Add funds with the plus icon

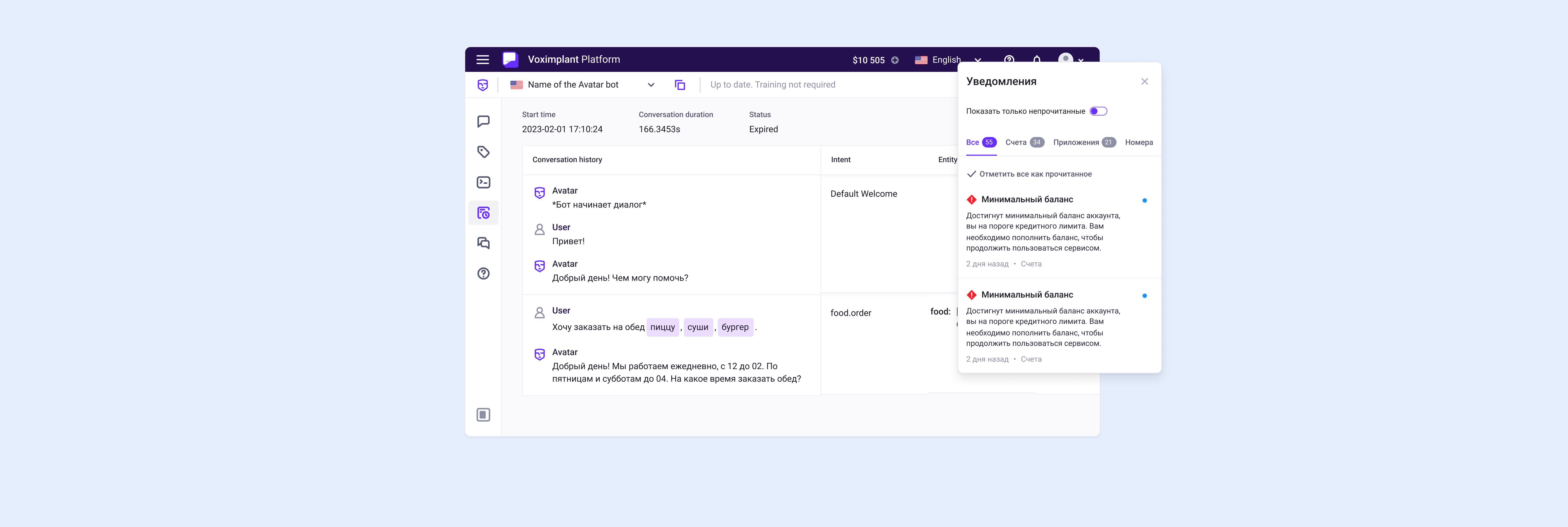tap(895, 60)
